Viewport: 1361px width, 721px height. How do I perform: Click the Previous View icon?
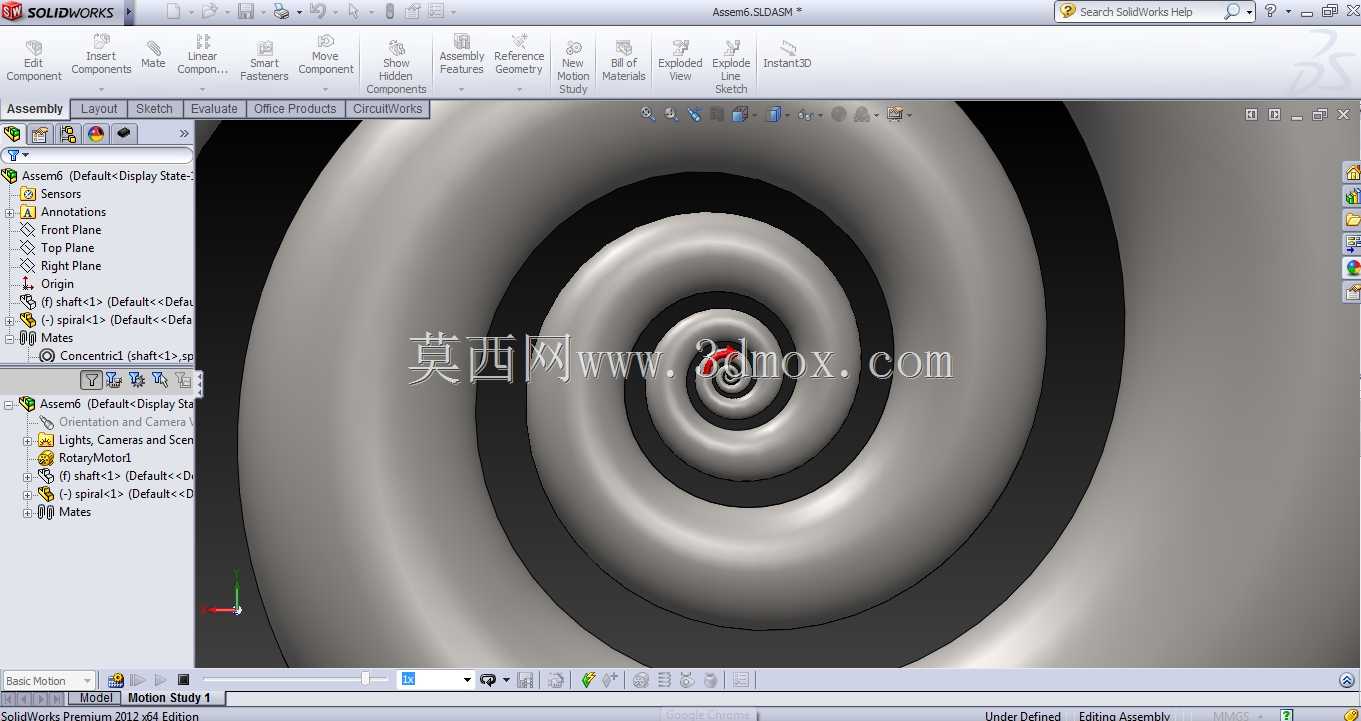(695, 114)
